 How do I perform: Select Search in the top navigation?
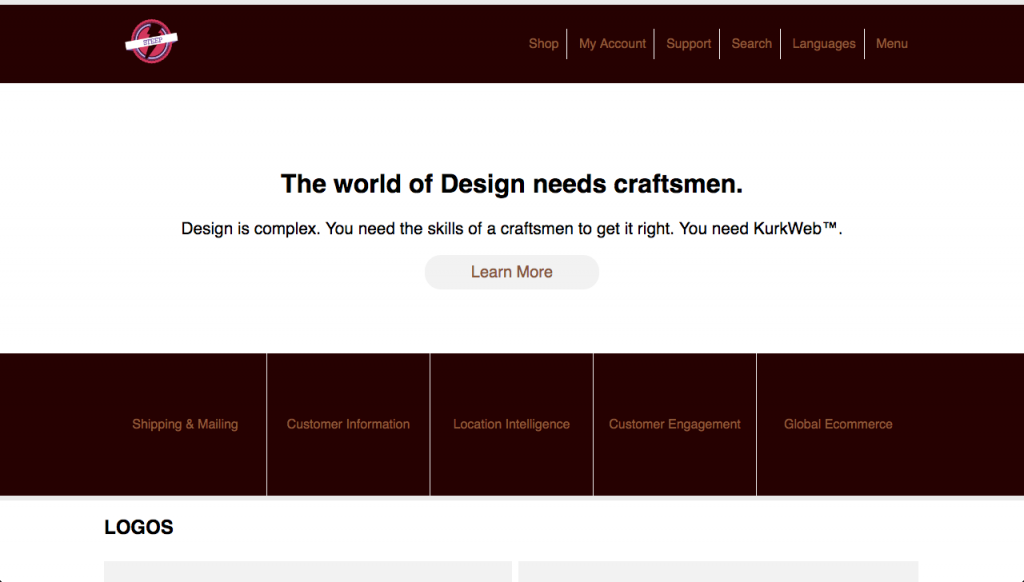pos(751,44)
